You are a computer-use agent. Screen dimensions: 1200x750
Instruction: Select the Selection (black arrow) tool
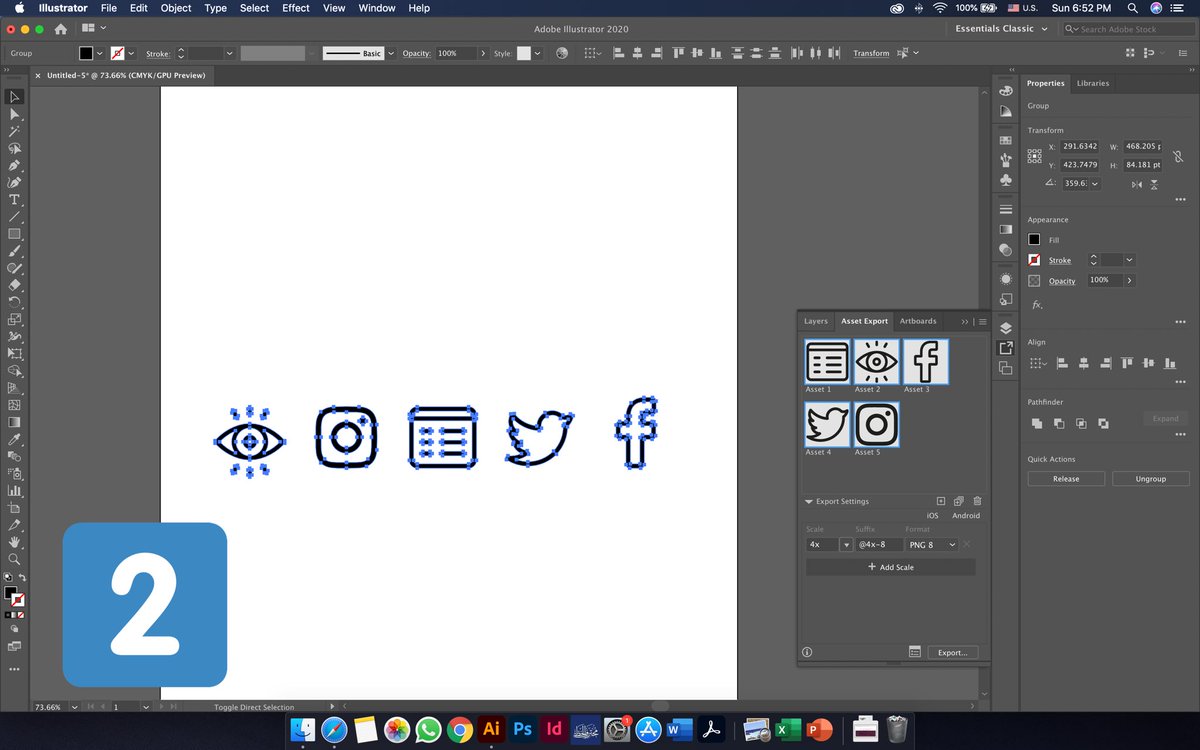15,97
